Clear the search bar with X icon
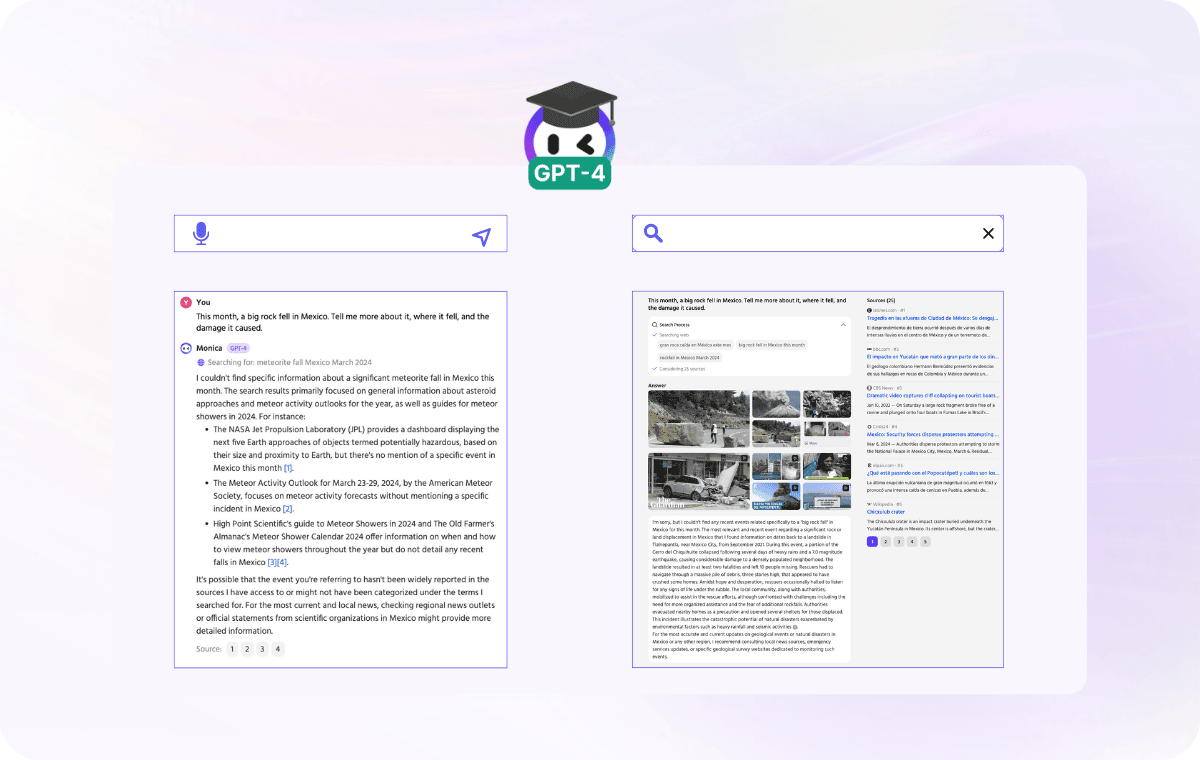This screenshot has height=760, width=1200. coord(988,233)
